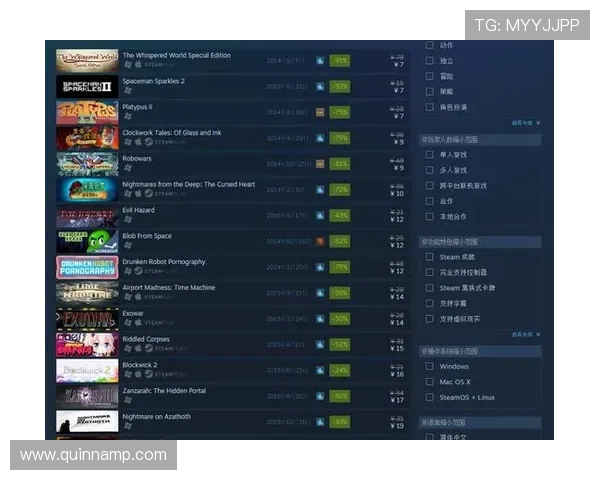Click the Platypus II game thumbnail

tap(87, 112)
